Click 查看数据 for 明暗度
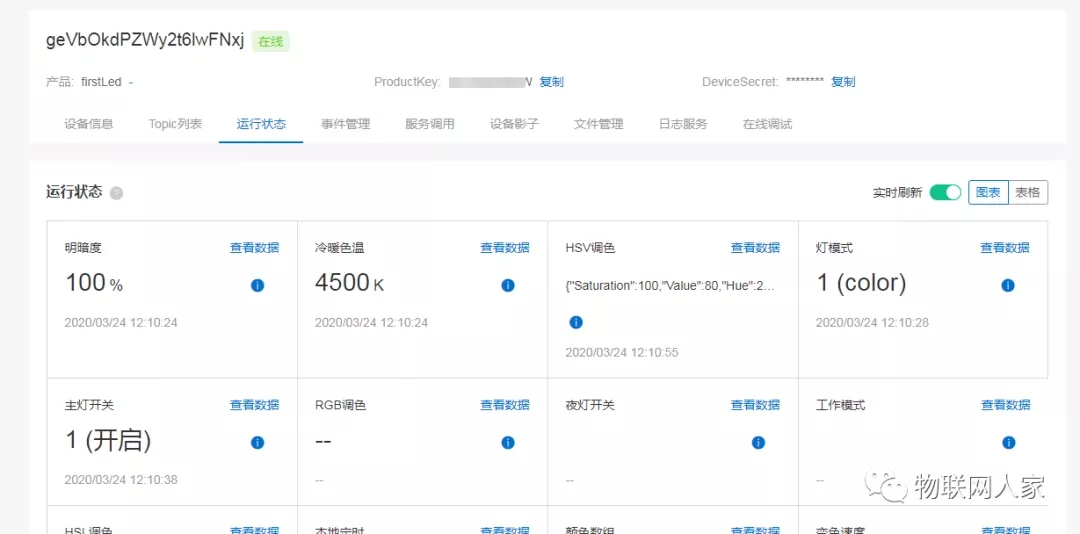The height and width of the screenshot is (534, 1080). point(255,248)
